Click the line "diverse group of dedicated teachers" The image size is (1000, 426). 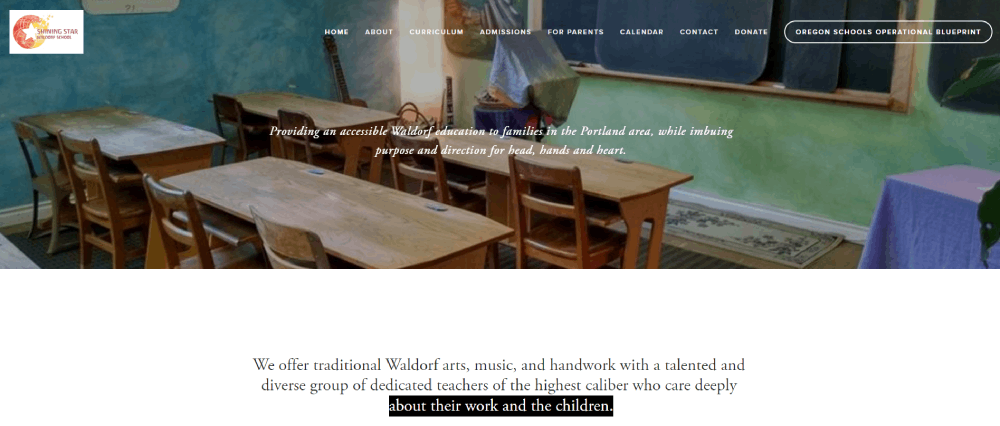[499, 386]
